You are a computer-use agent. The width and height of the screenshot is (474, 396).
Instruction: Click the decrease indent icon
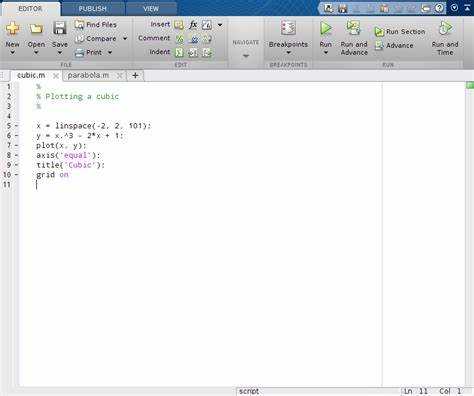click(207, 52)
